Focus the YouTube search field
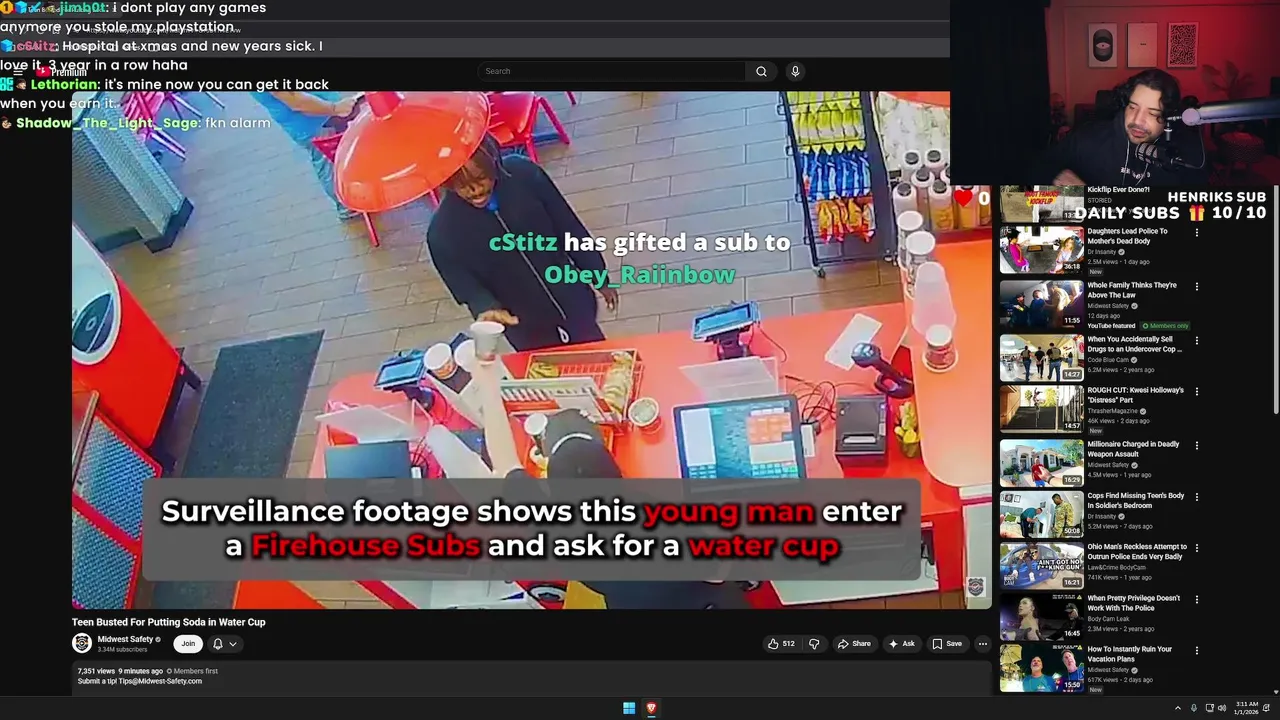This screenshot has height=720, width=1280. [x=612, y=71]
